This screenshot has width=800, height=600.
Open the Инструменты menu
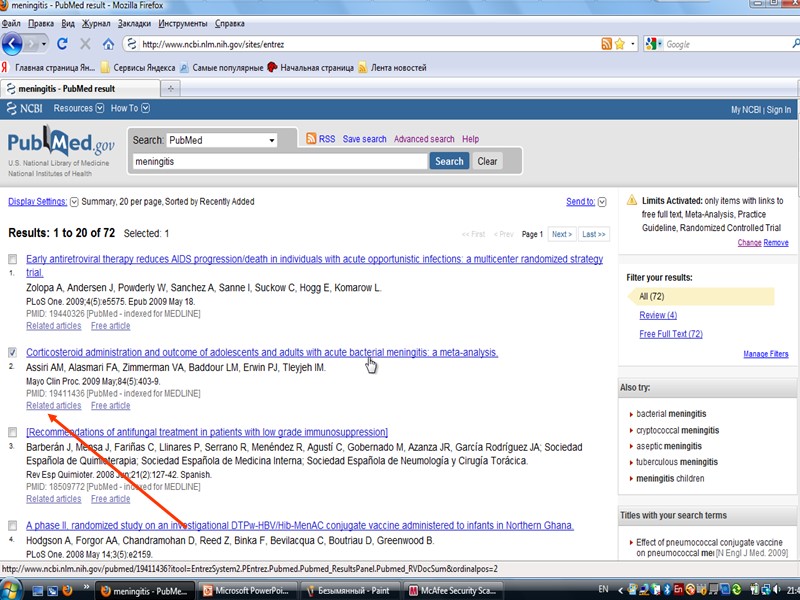pos(183,23)
